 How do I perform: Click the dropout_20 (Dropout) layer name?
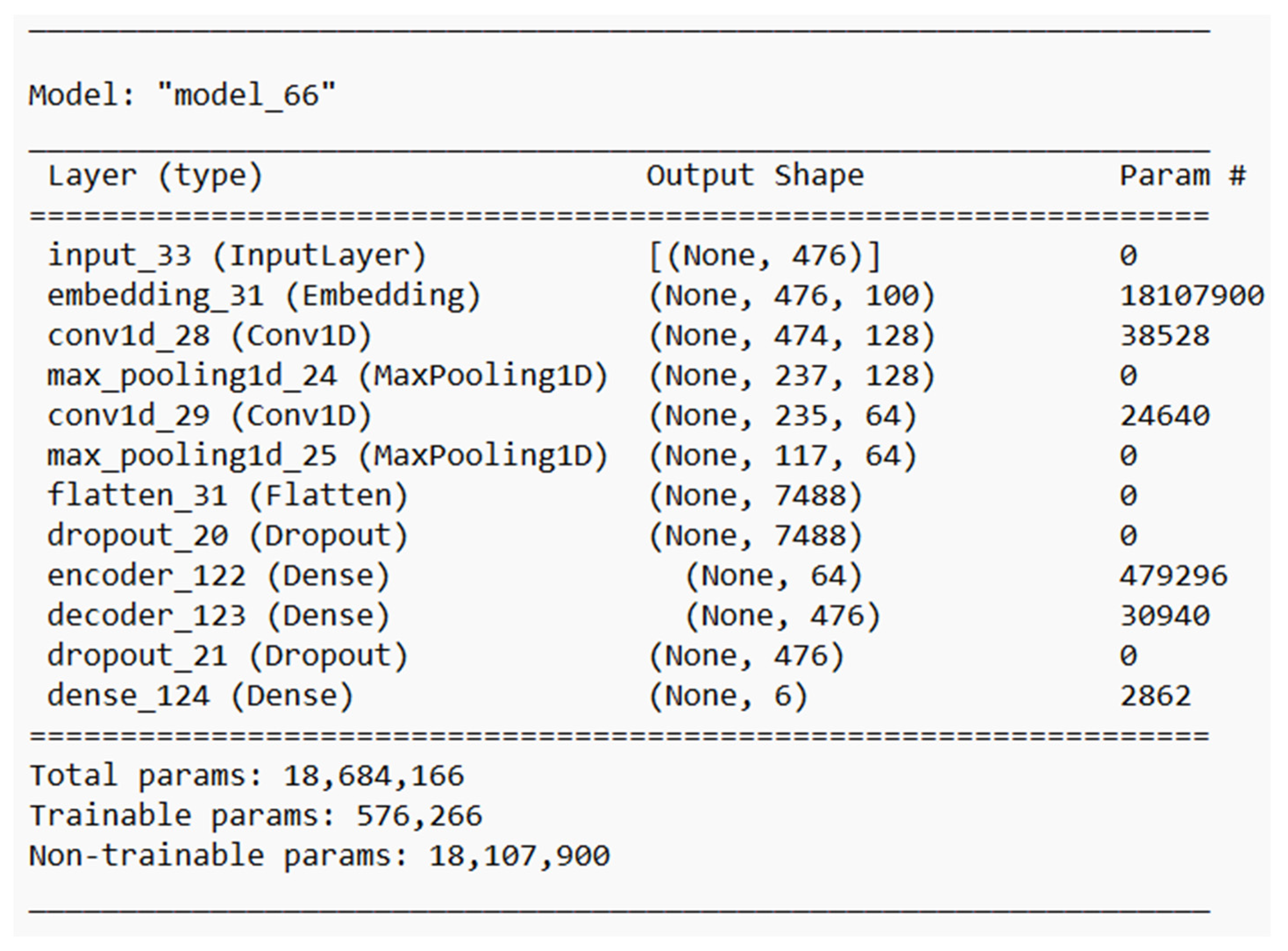[x=227, y=536]
